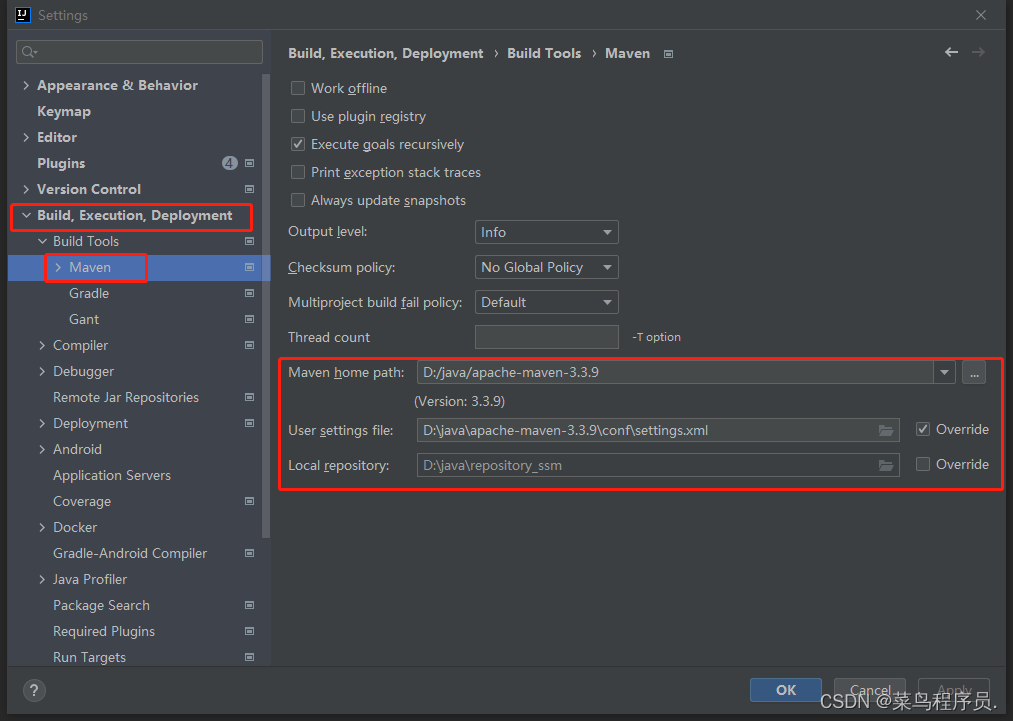The height and width of the screenshot is (721, 1013).
Task: Go forward using the right arrow
Action: 978,52
